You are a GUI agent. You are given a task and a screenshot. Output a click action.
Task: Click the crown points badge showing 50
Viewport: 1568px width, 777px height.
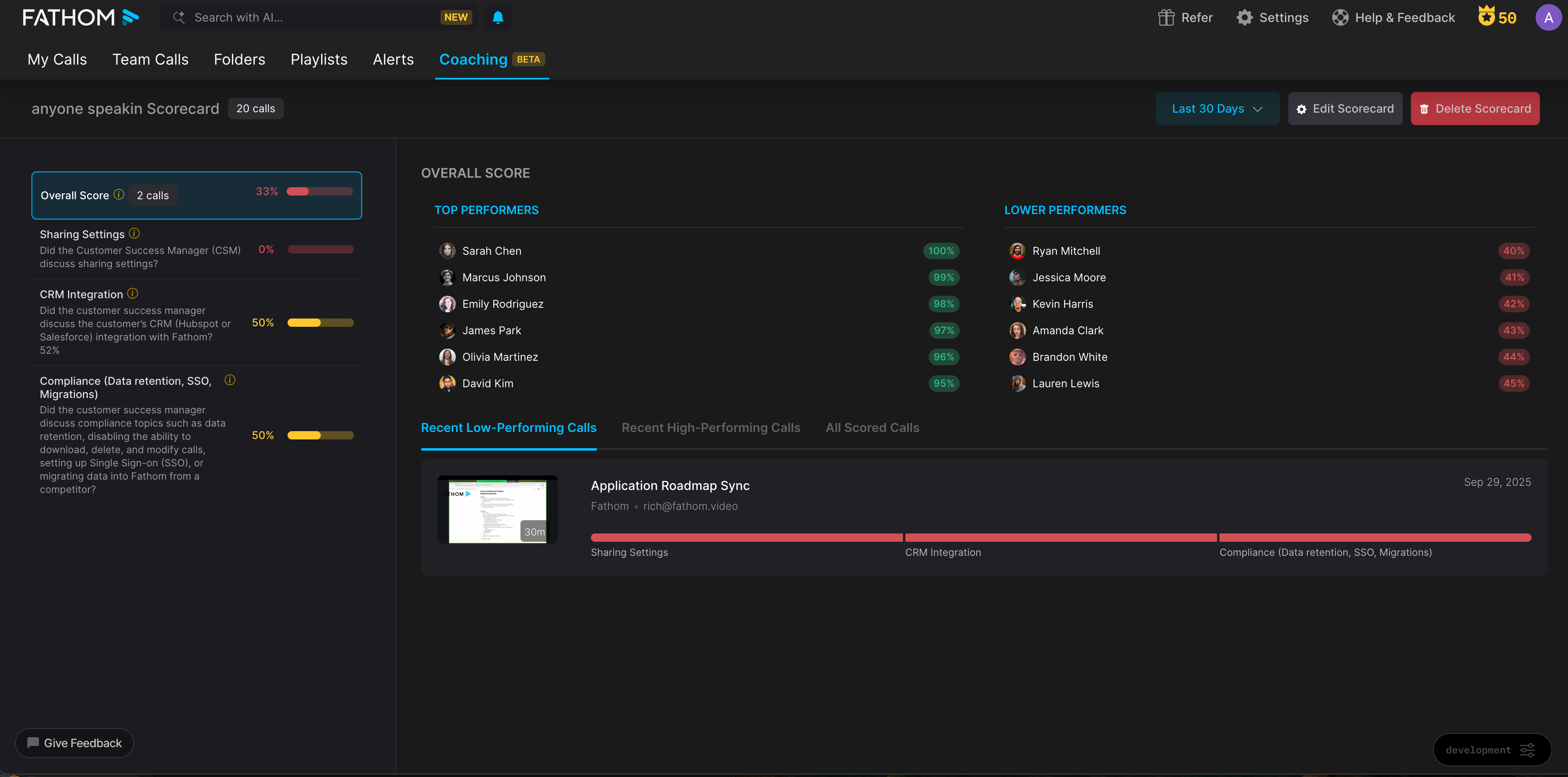point(1498,17)
